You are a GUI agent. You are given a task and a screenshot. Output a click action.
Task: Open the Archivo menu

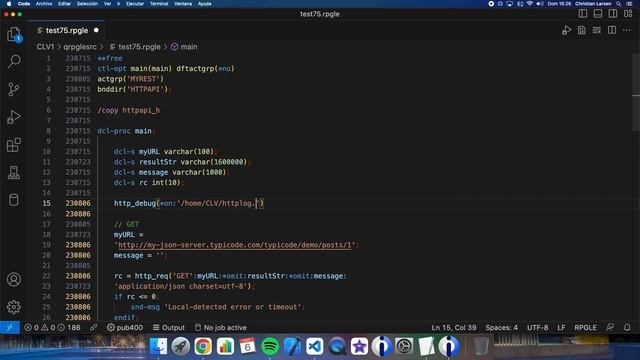tap(44, 4)
